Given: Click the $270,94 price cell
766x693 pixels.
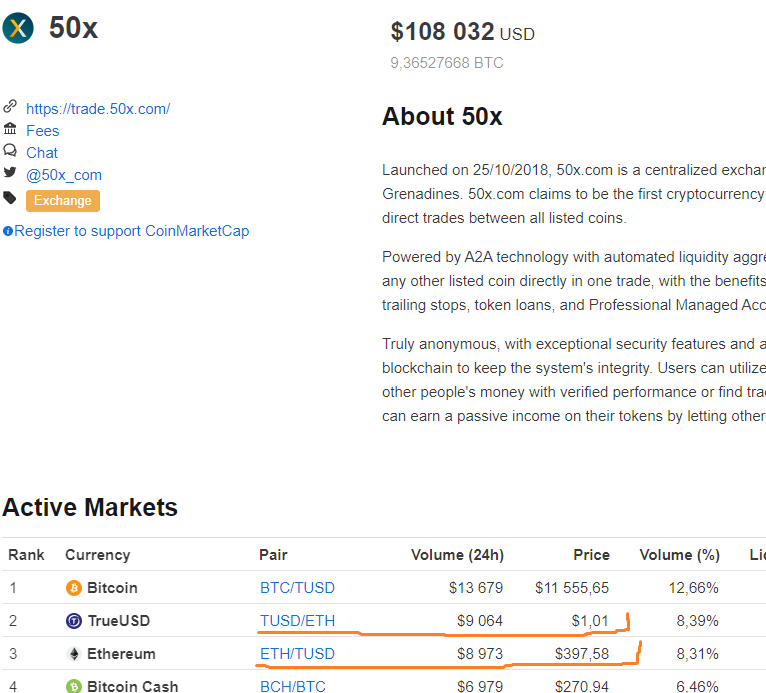Looking at the screenshot, I should pos(582,686).
